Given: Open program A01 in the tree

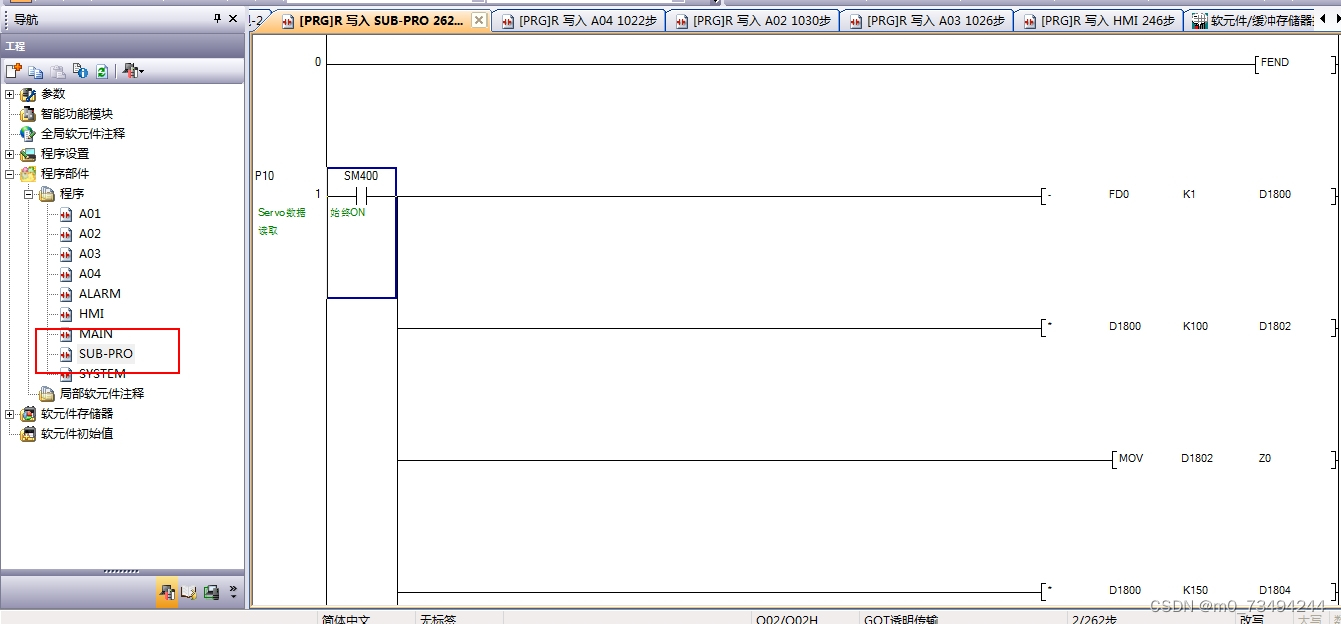Looking at the screenshot, I should 90,214.
